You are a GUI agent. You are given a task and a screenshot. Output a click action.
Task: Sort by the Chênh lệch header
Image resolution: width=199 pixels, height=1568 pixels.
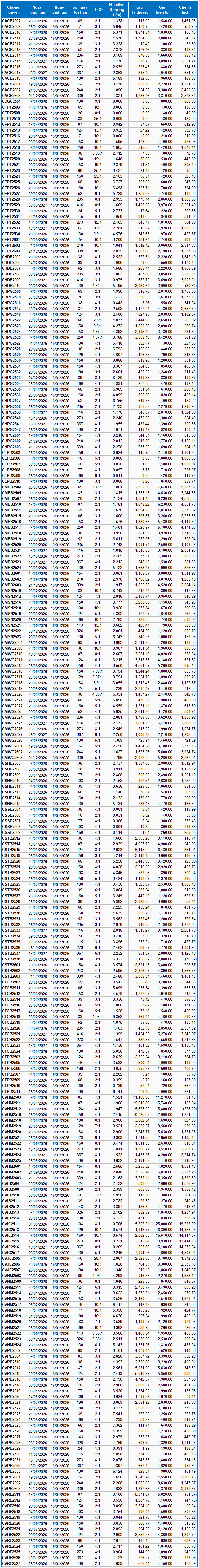(186, 9)
